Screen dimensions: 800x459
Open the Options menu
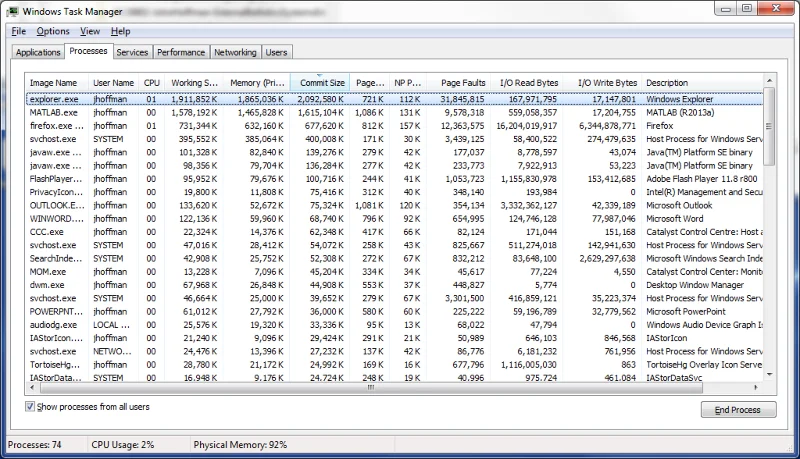(x=53, y=31)
